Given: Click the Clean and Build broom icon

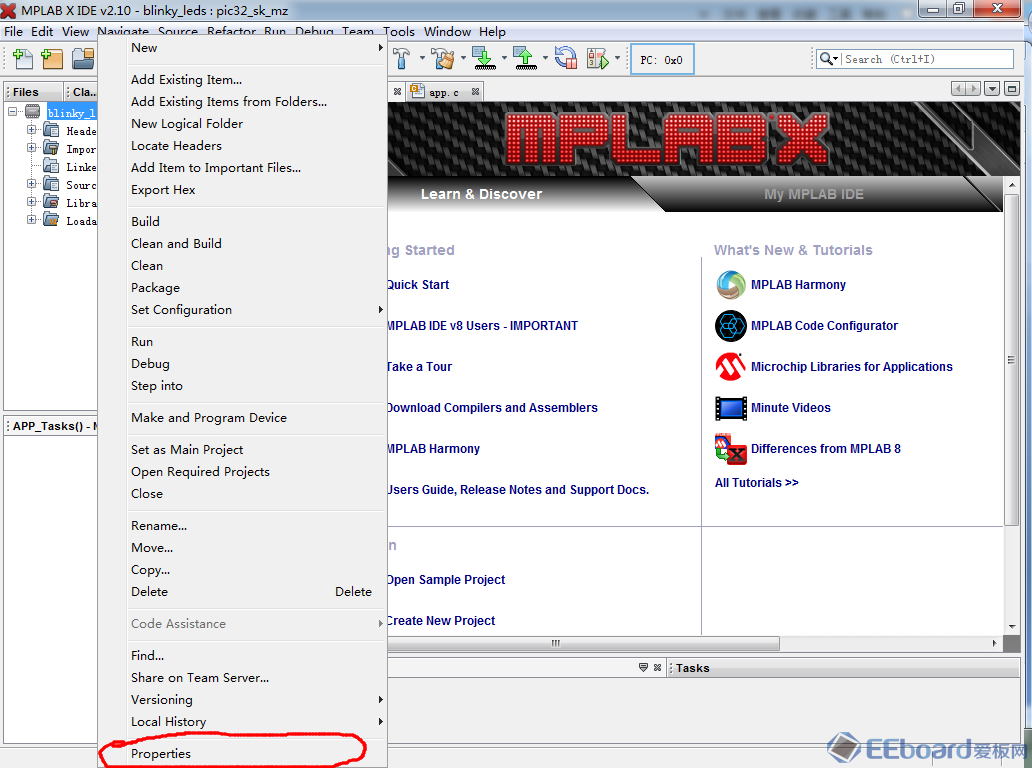Looking at the screenshot, I should click(x=442, y=59).
